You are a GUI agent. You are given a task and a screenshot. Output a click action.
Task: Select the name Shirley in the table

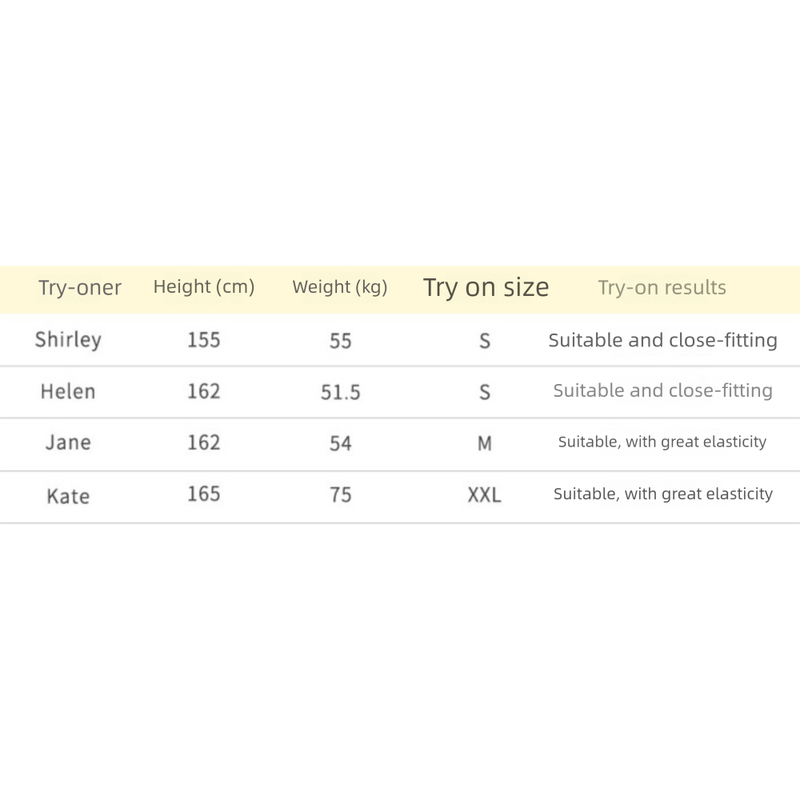pos(68,340)
